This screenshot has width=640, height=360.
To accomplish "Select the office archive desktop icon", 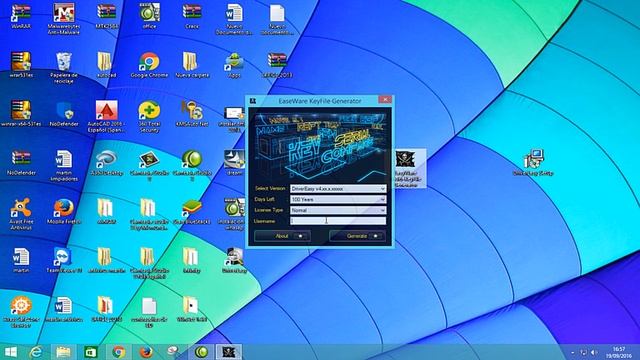I will 149,16.
